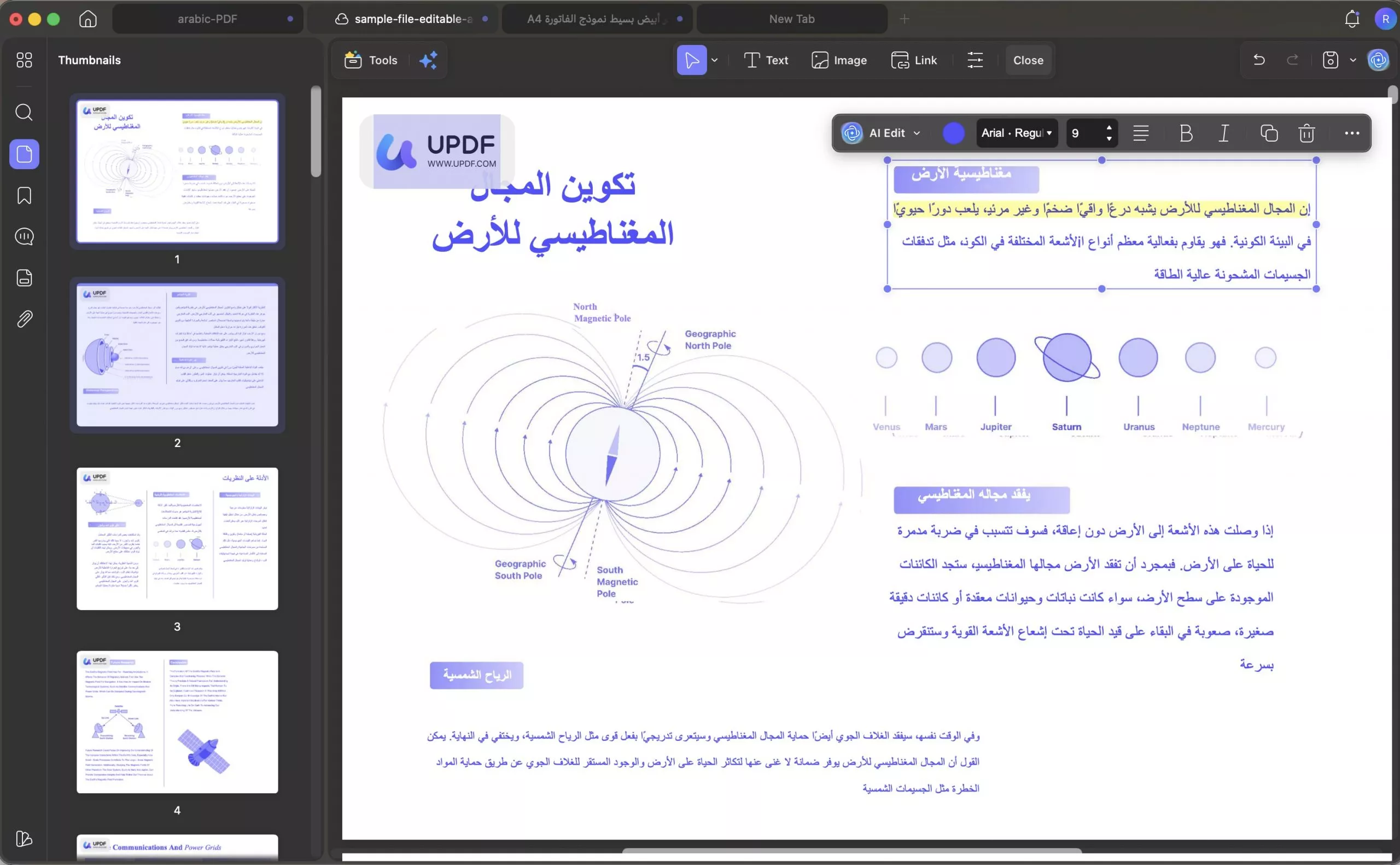Open the Search panel in the sidebar

tap(24, 112)
